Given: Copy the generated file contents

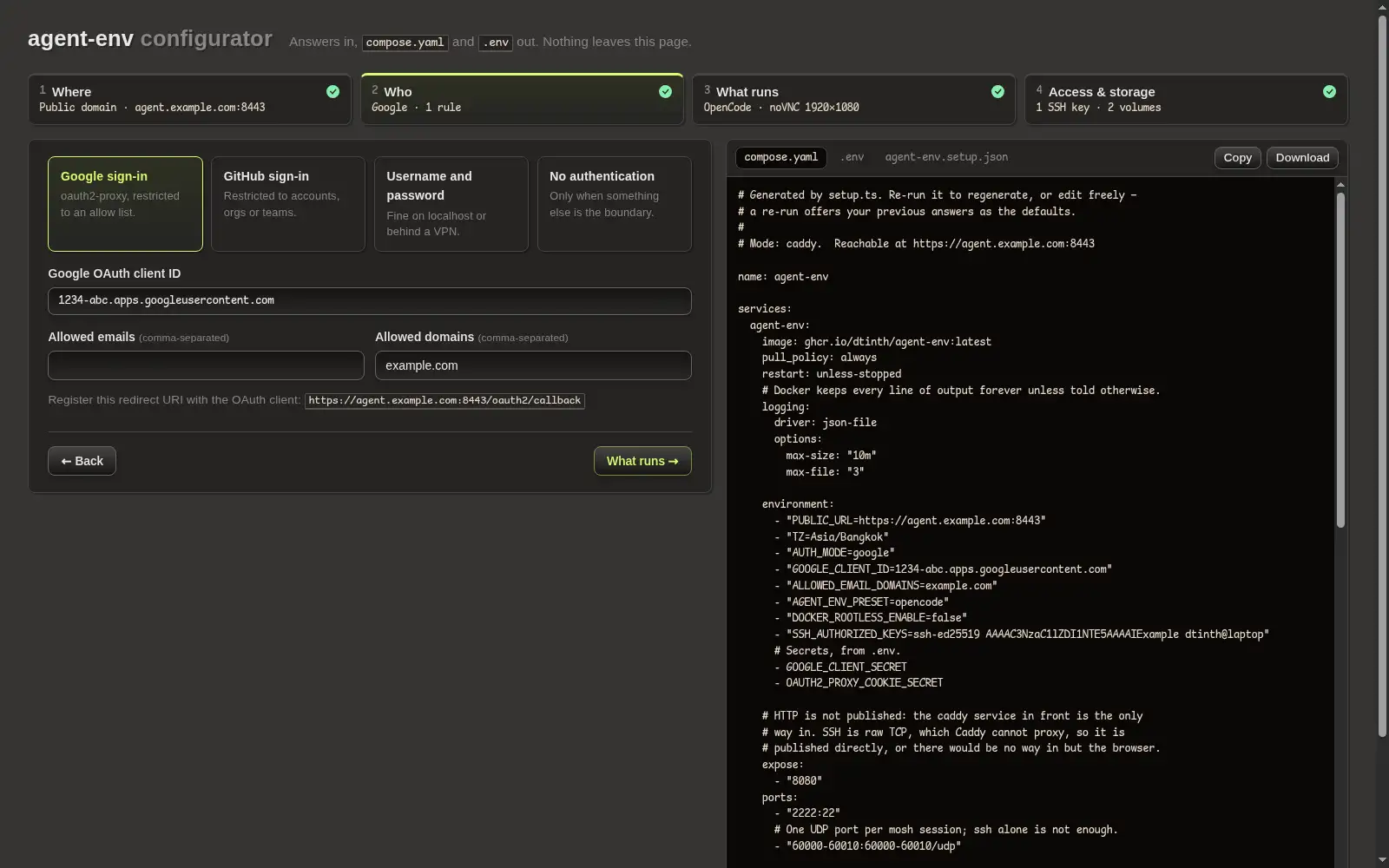Looking at the screenshot, I should pyautogui.click(x=1237, y=157).
